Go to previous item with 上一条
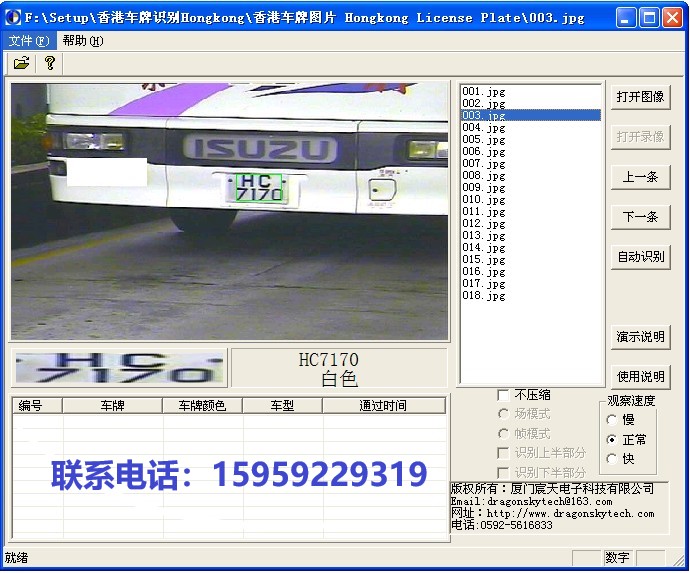Image resolution: width=690 pixels, height=573 pixels. pos(640,177)
